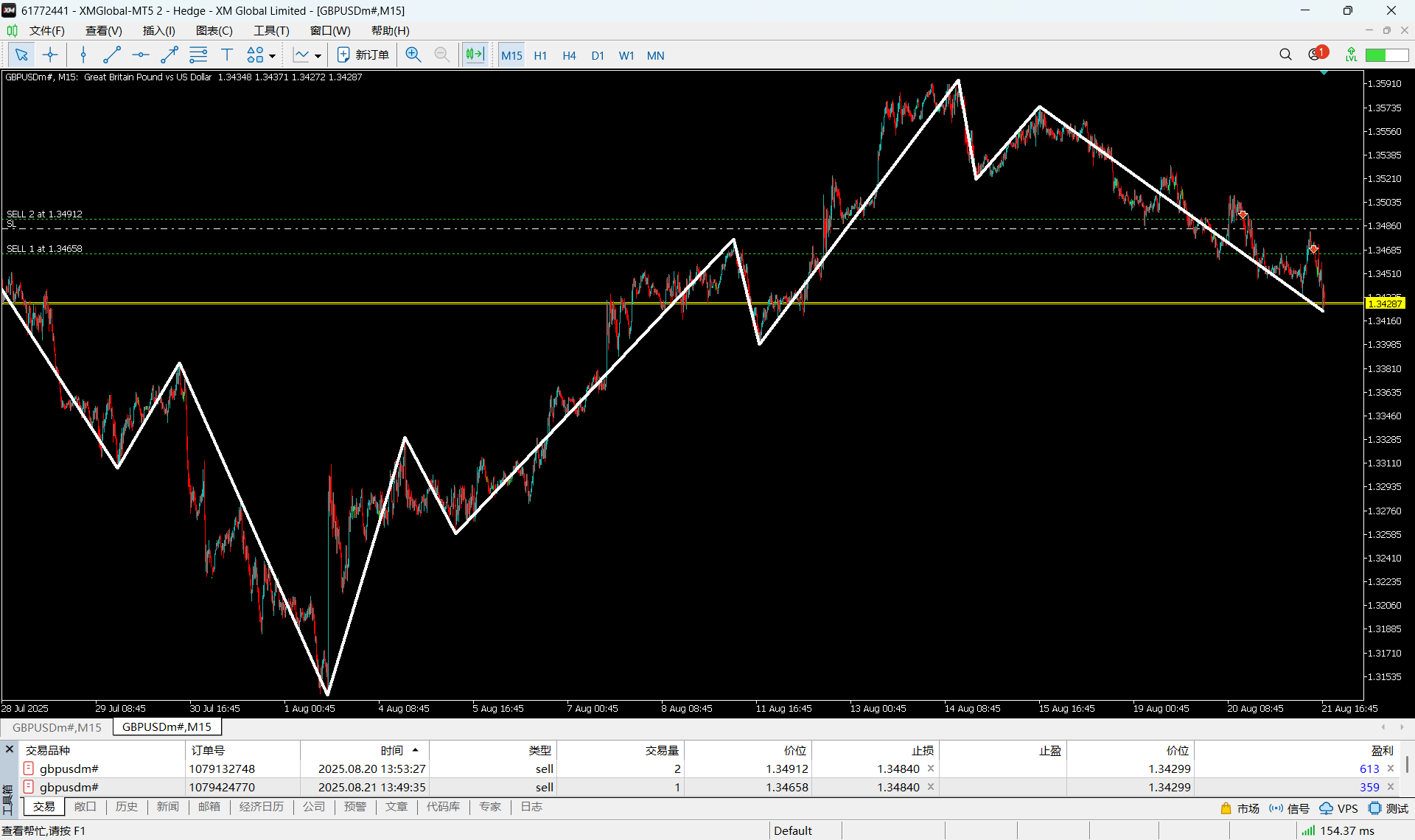Sort by 时间 column header
Image resolution: width=1415 pixels, height=840 pixels.
tap(365, 750)
